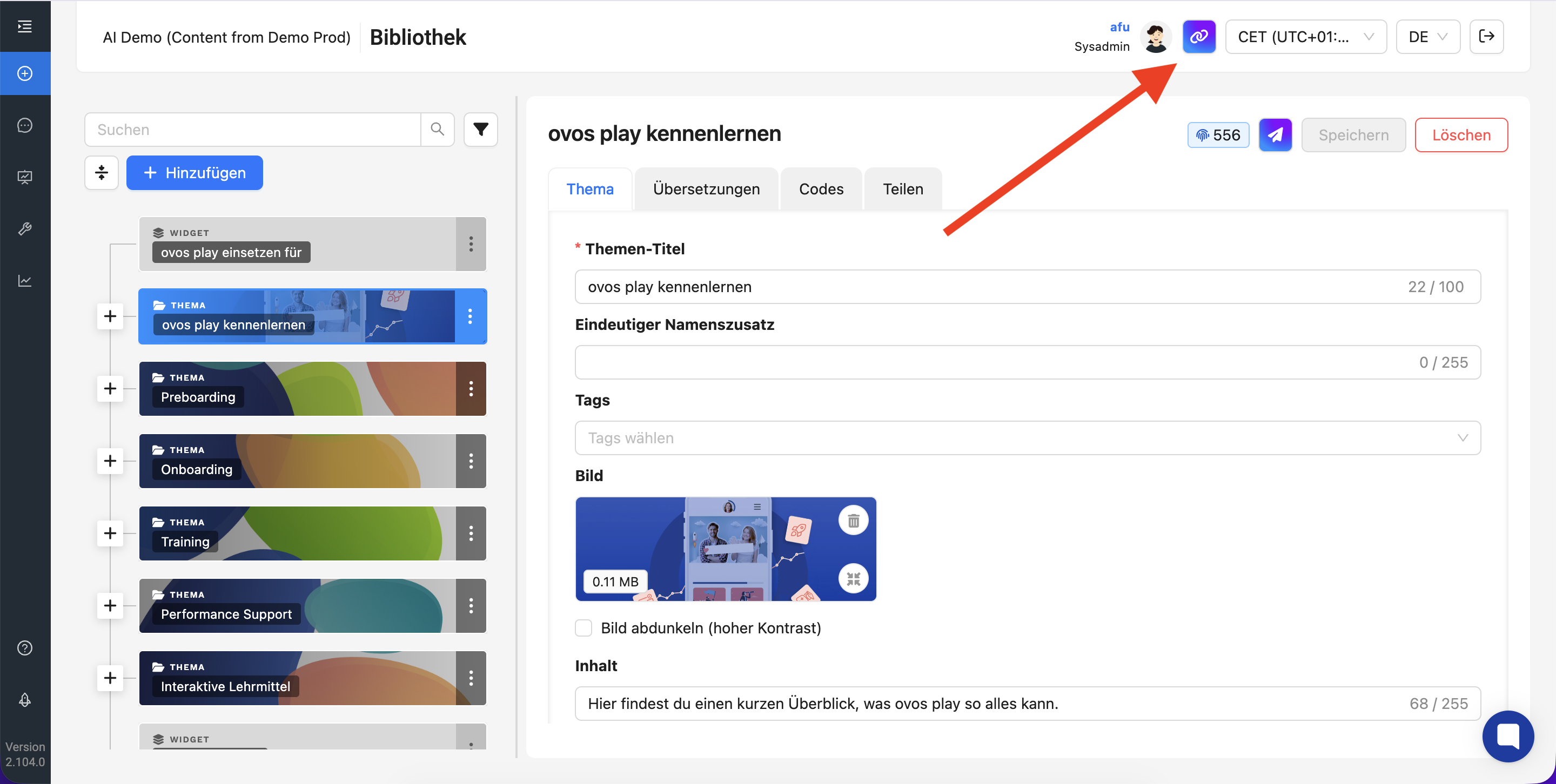Open the DE language dropdown
The image size is (1556, 784).
[1427, 37]
